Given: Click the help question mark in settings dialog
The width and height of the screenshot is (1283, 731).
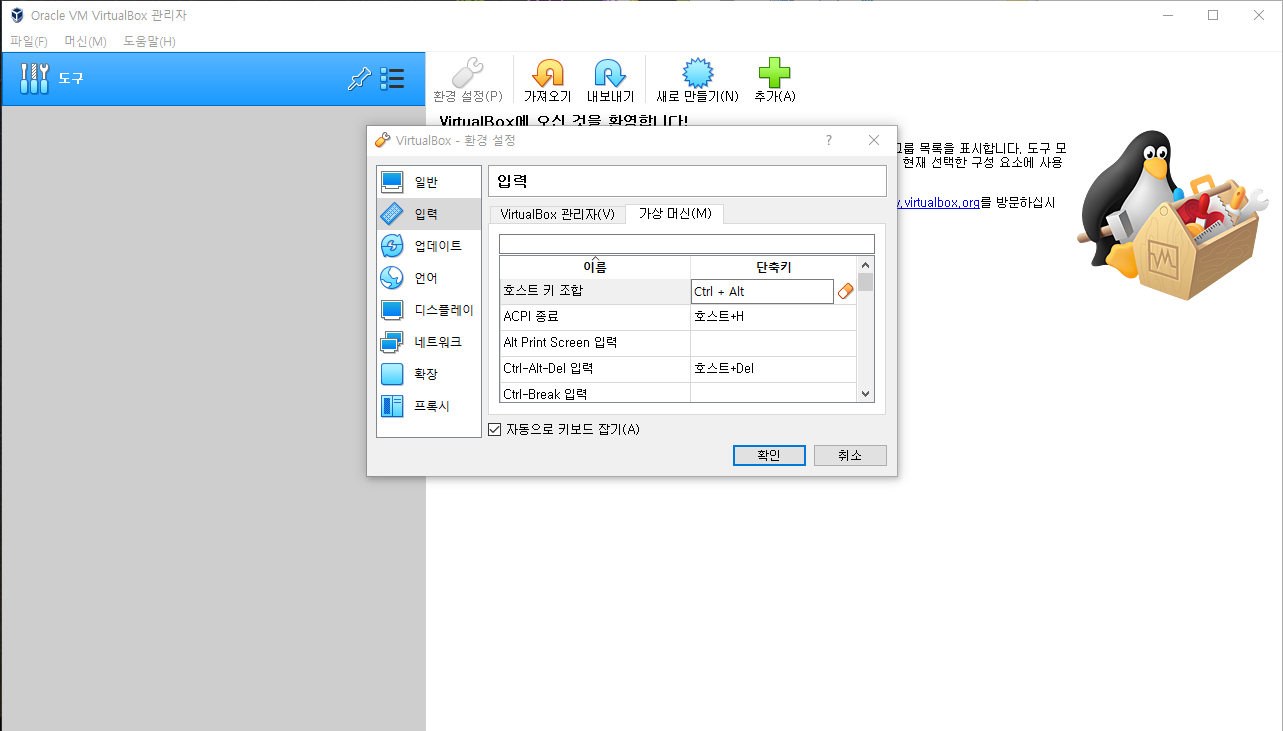Looking at the screenshot, I should (x=828, y=140).
